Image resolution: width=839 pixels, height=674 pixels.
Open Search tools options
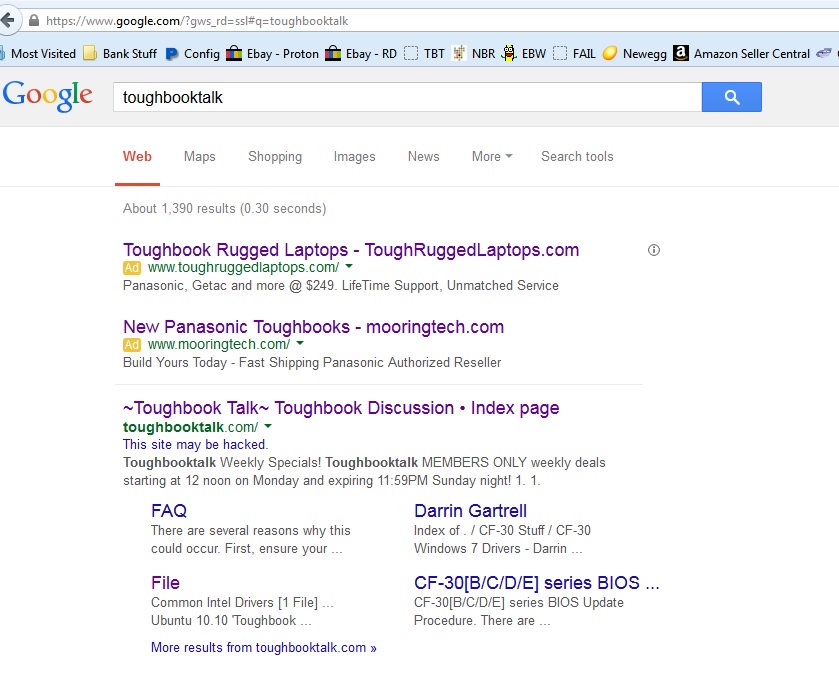577,157
